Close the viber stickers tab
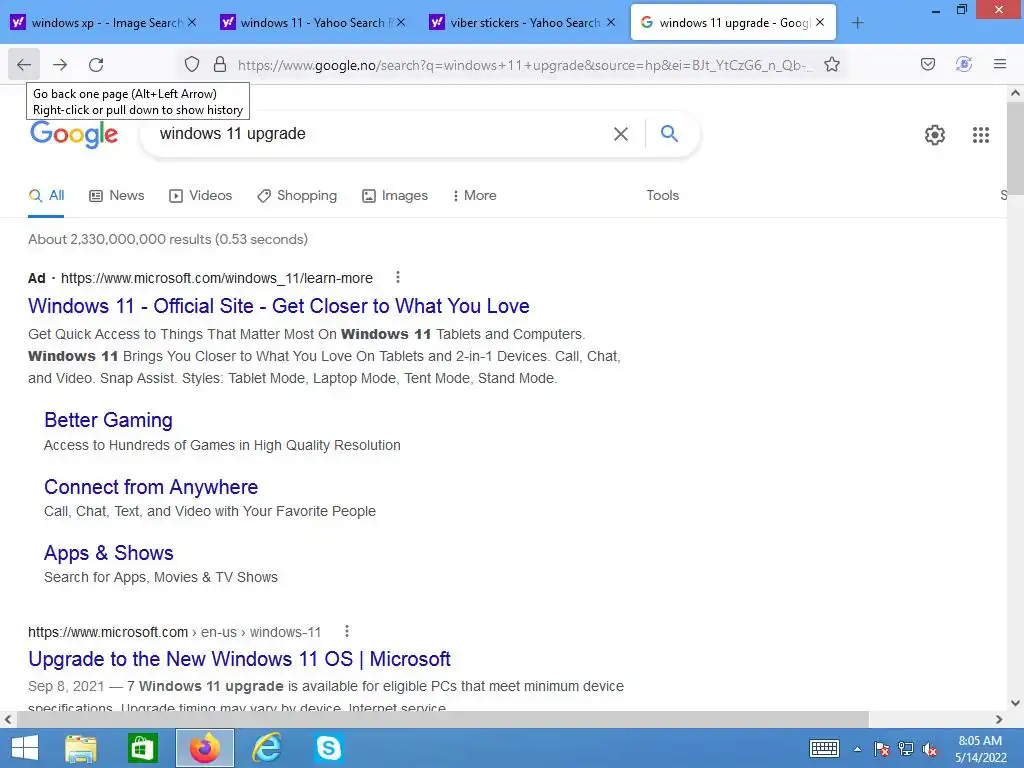1024x768 pixels. [x=611, y=23]
